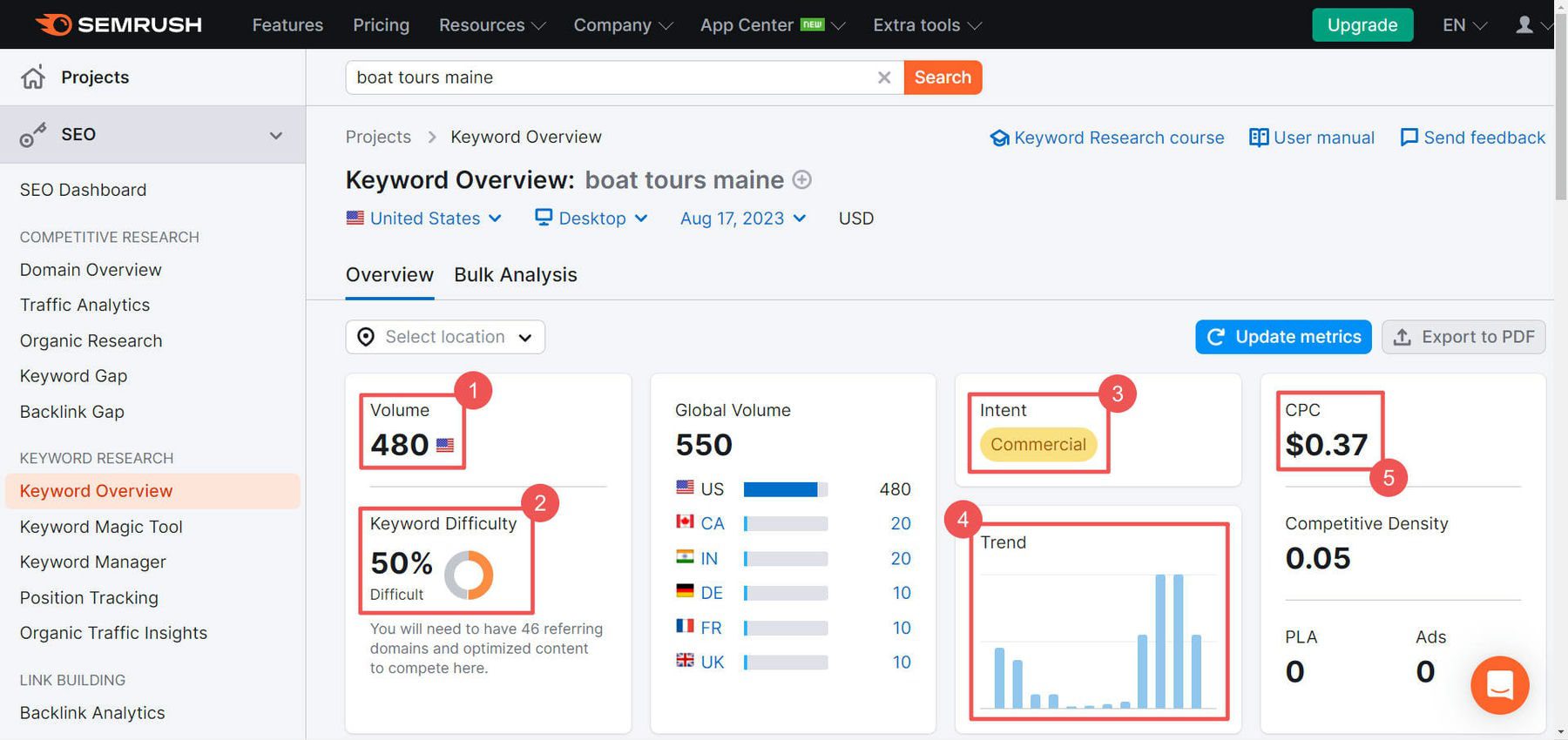Click into the keyword search input field

point(610,77)
